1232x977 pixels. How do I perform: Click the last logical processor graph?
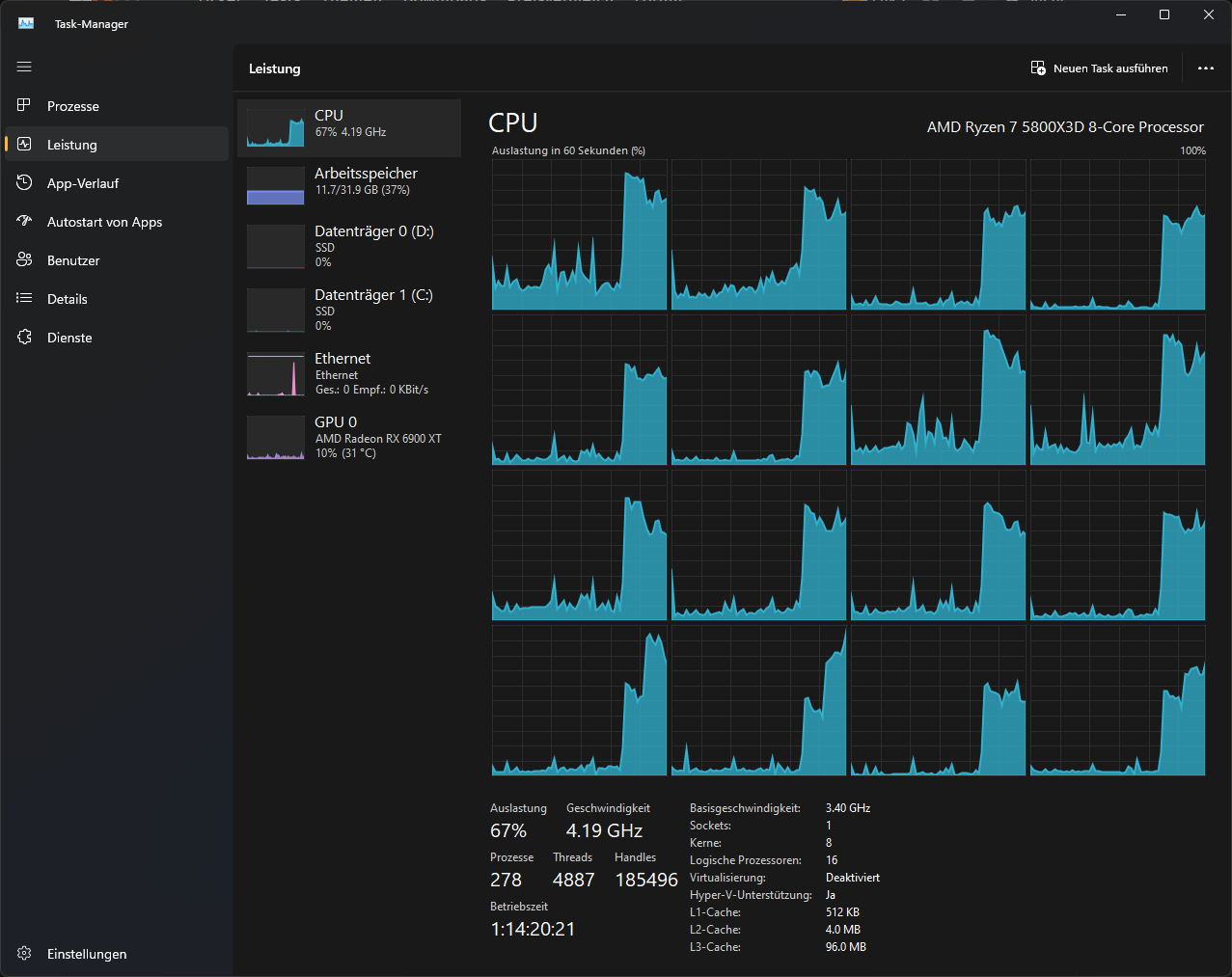pos(1118,700)
